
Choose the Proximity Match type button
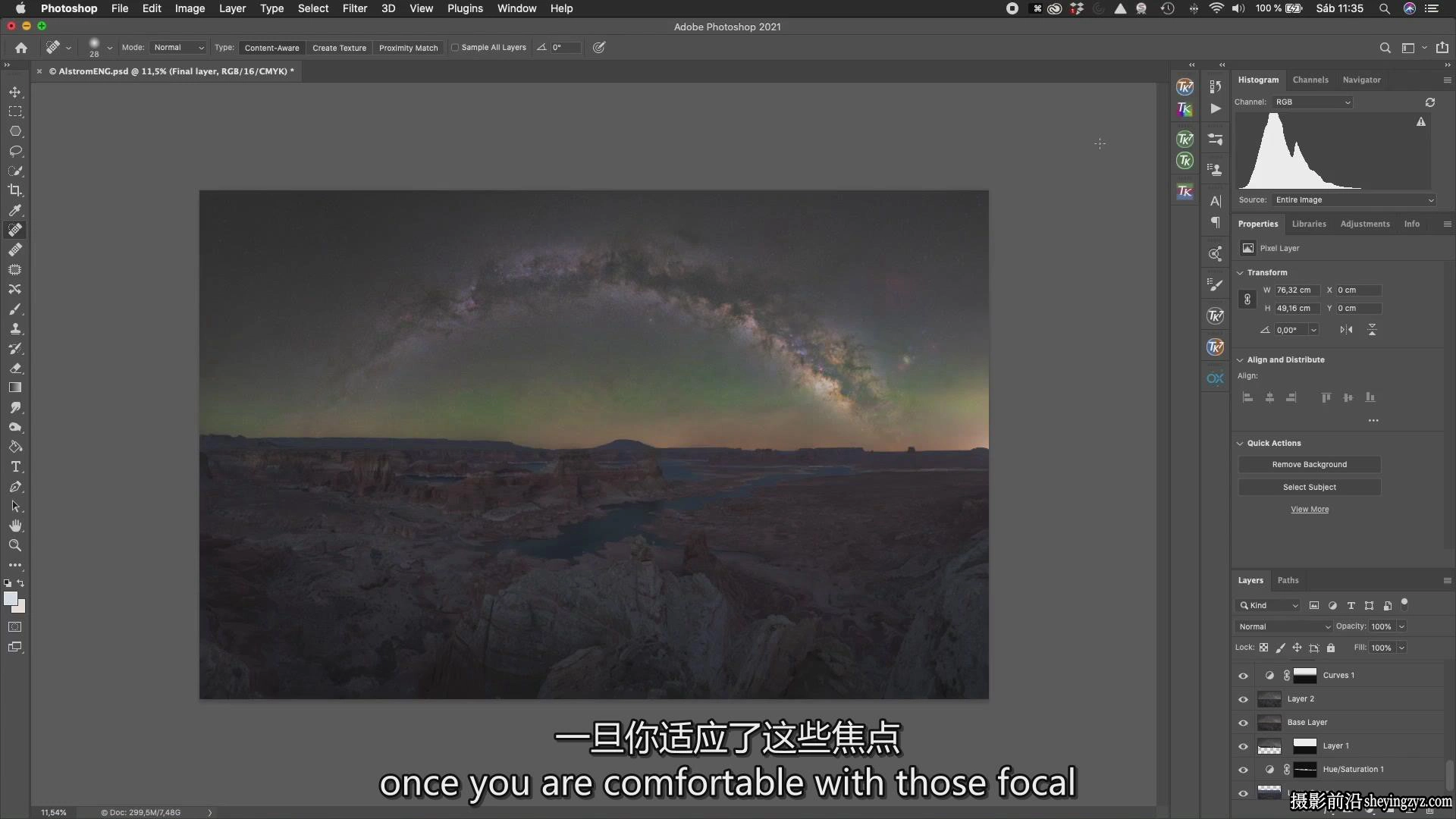pos(408,48)
